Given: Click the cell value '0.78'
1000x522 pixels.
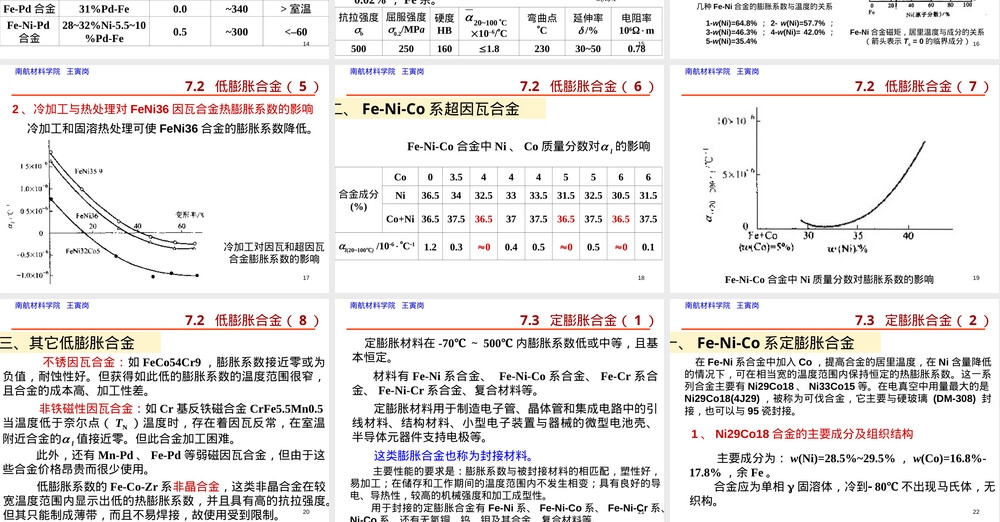Looking at the screenshot, I should [x=636, y=48].
